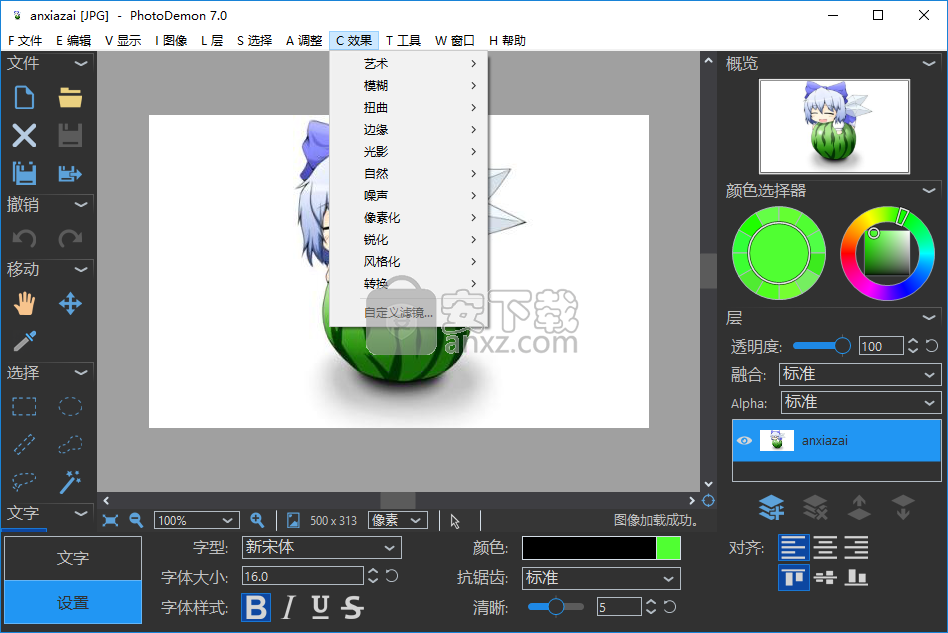Open the zoom level 100% dropdown
Screen dimensions: 948x633
(196, 521)
